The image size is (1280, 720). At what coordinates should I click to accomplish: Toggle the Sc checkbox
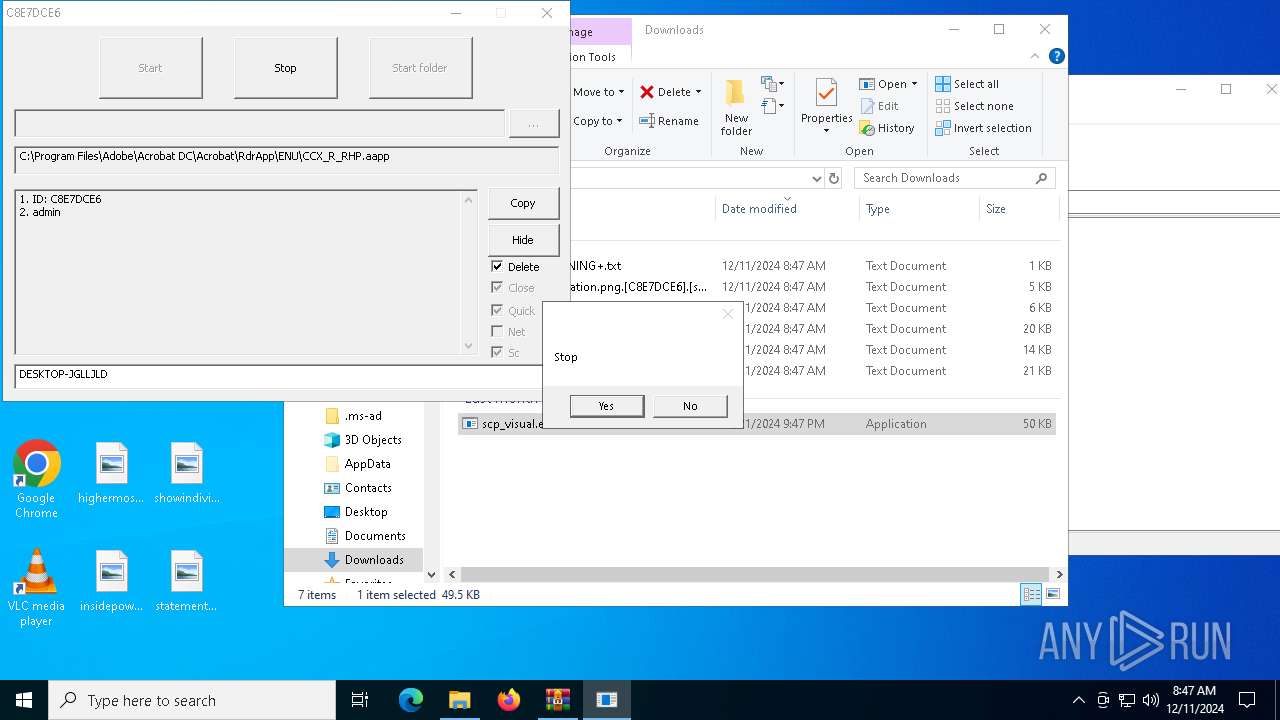click(x=497, y=352)
